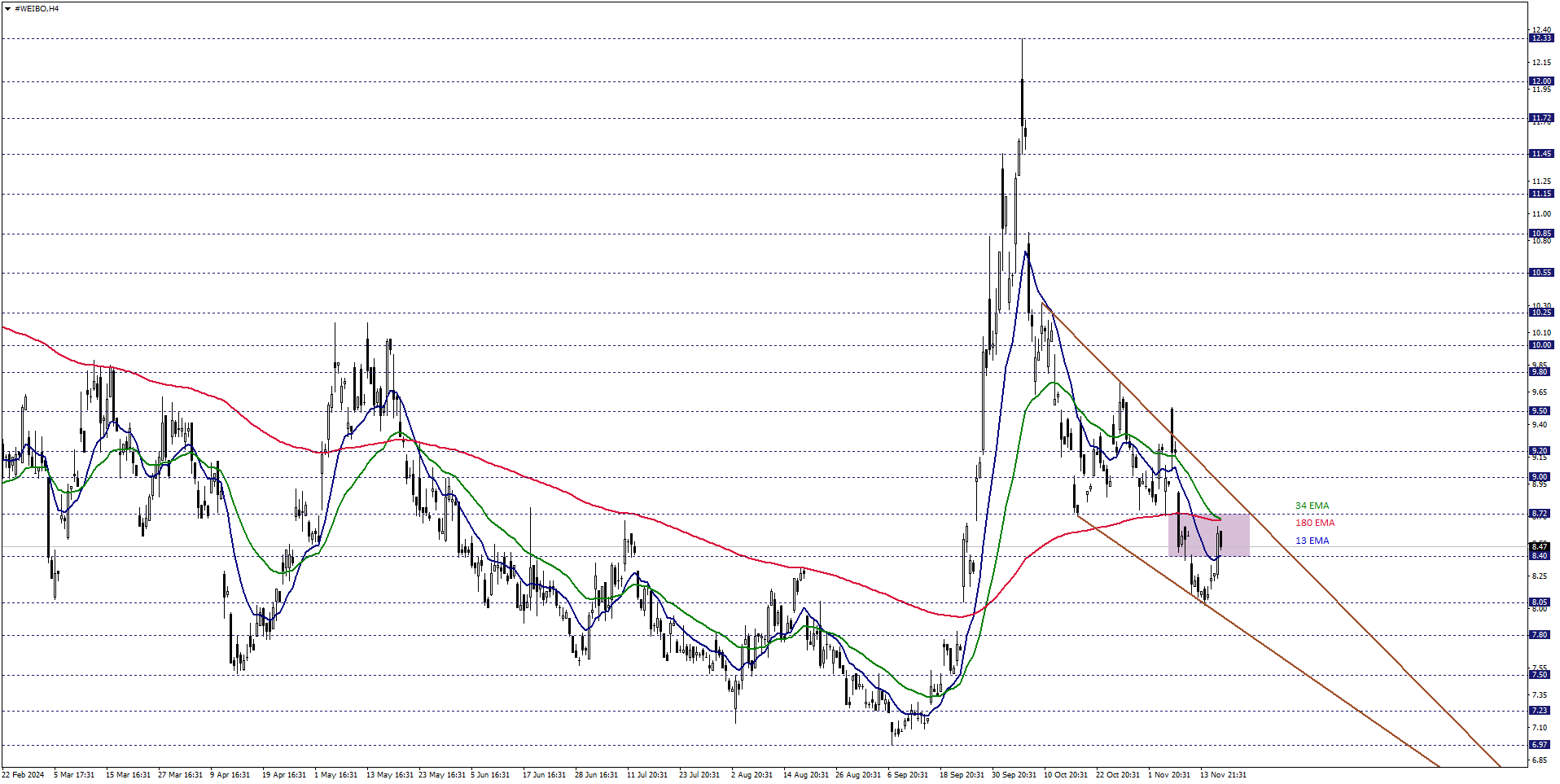Click the triangle arrow beside #WEIBO,H4
1560x784 pixels.
(x=7, y=9)
